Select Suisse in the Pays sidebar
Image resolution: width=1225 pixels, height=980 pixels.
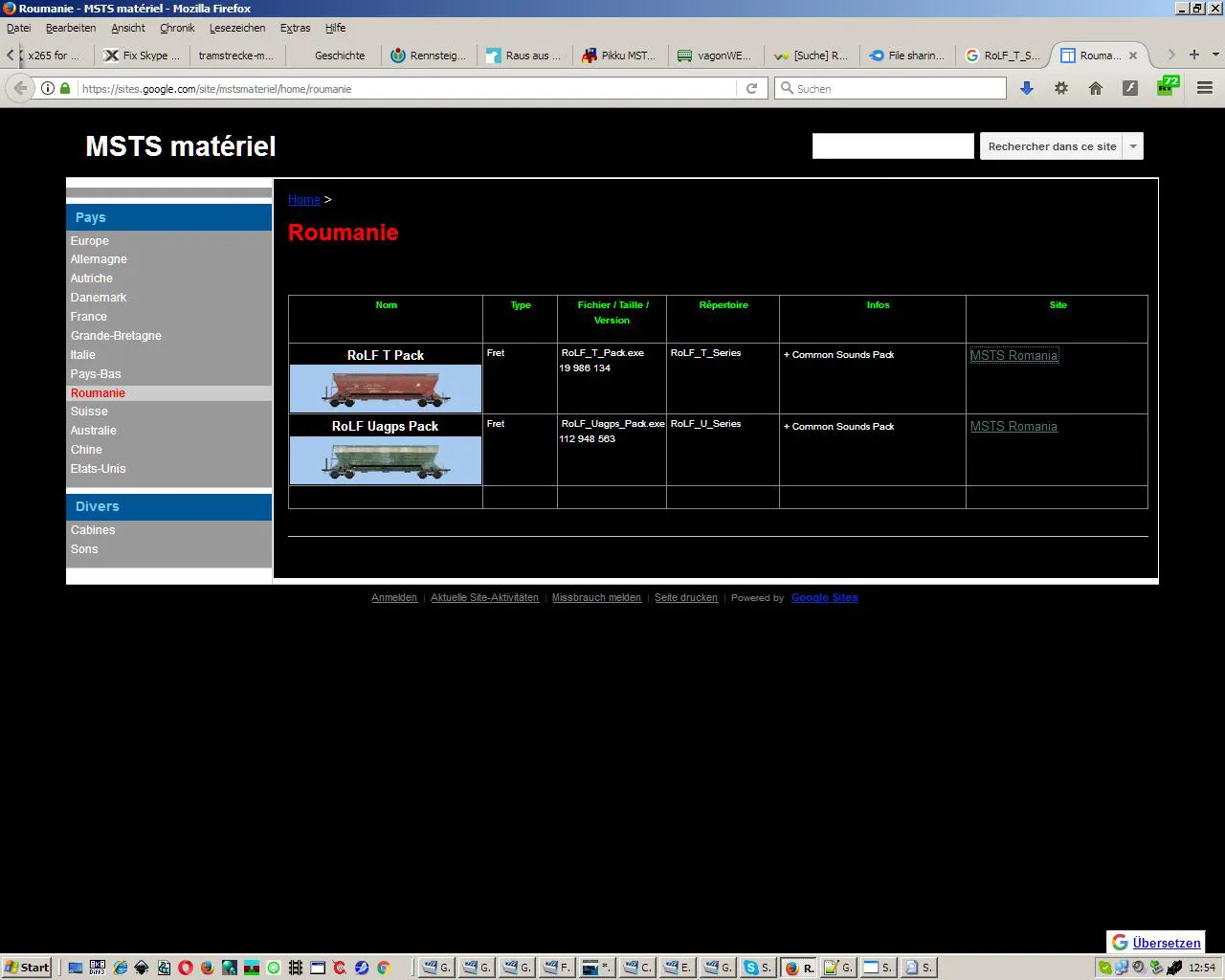[x=89, y=412]
